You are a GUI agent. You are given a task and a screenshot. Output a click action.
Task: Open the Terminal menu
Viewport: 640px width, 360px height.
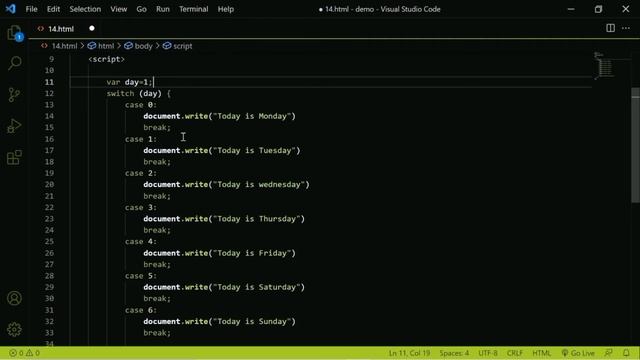point(193,9)
